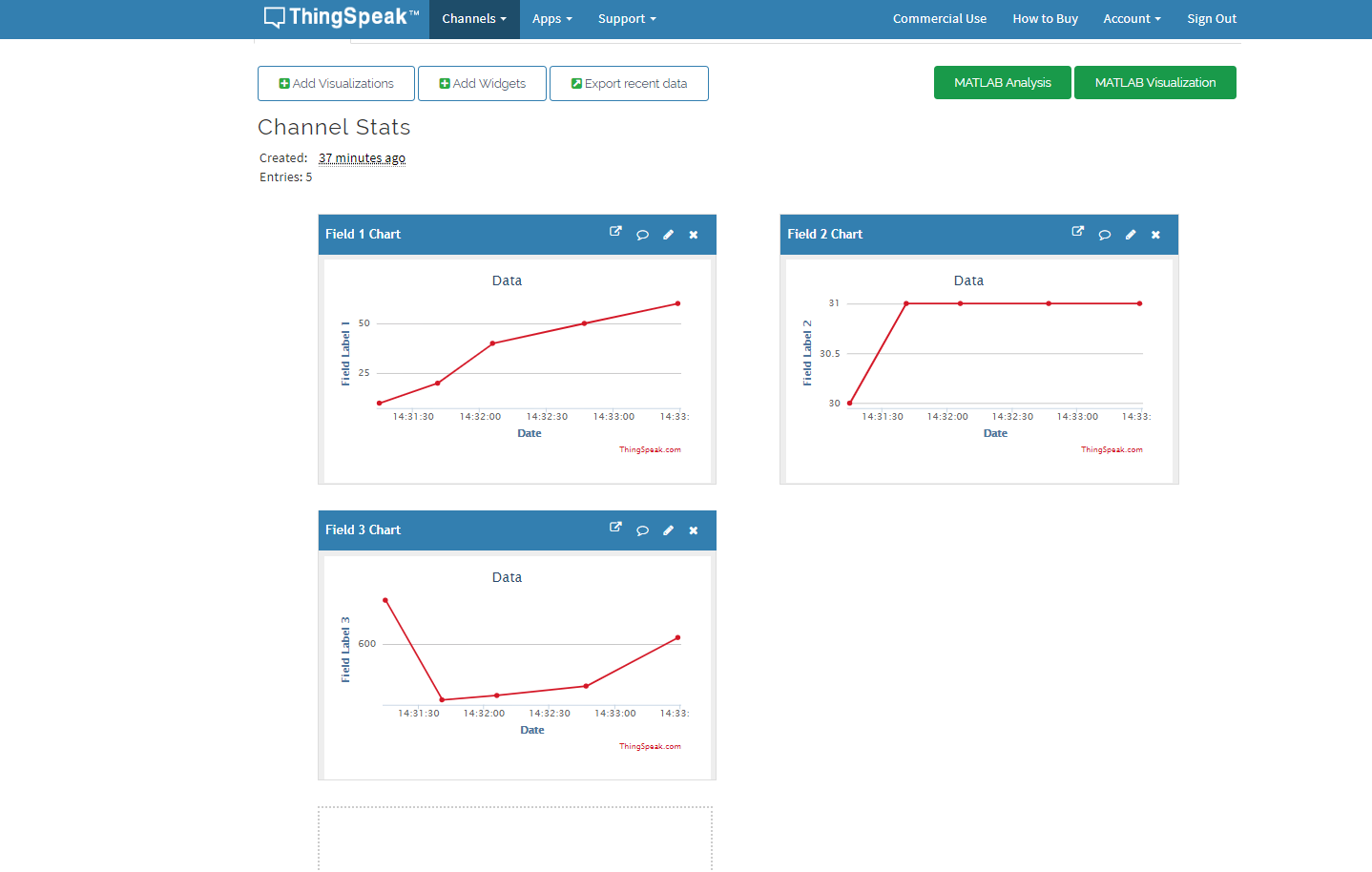Open Field 3 Chart in new window
1372x872 pixels.
pyautogui.click(x=615, y=528)
